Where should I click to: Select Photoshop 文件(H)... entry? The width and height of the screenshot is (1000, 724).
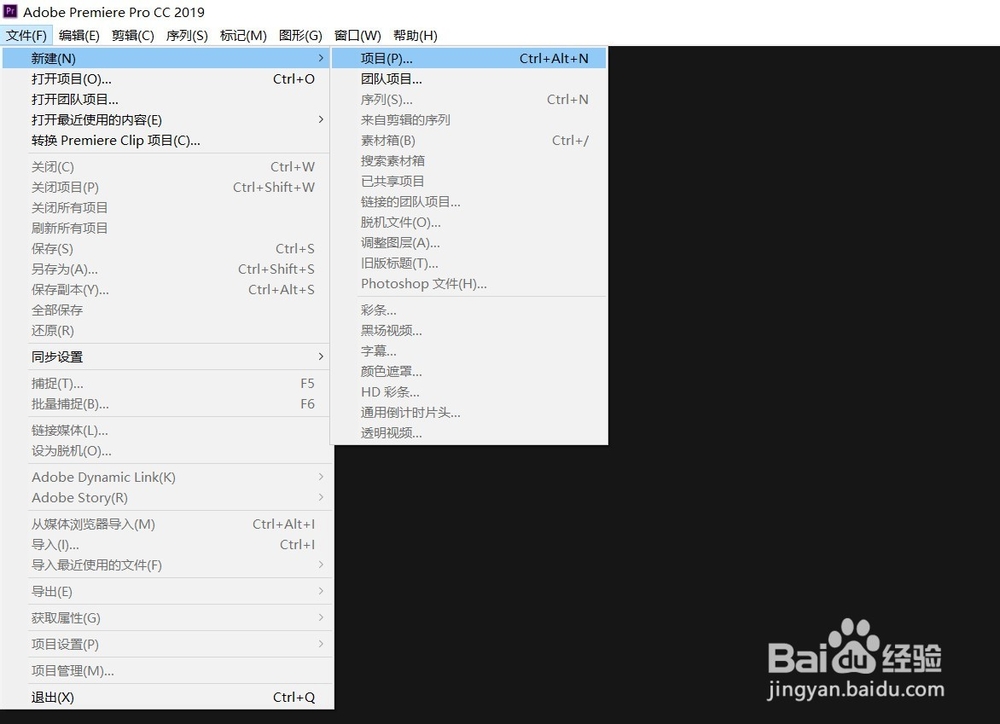click(x=469, y=283)
